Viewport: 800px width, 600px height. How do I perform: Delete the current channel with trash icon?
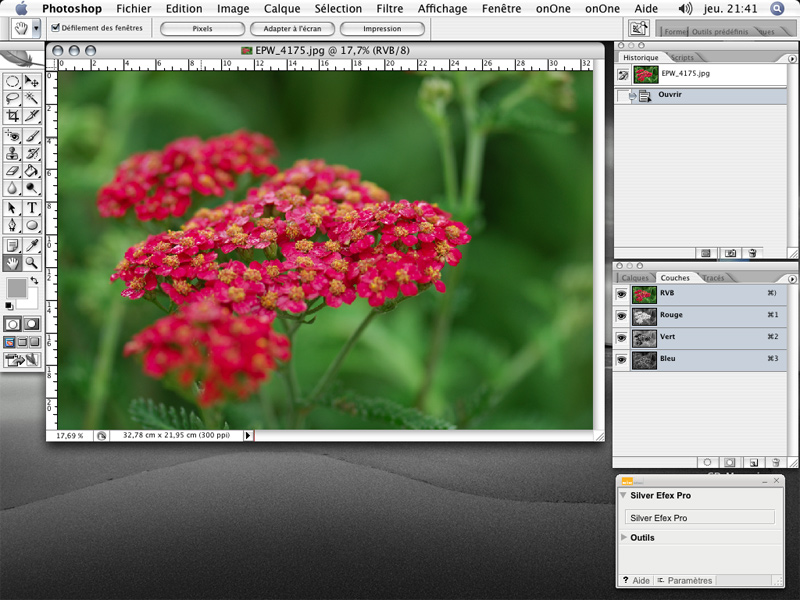776,463
